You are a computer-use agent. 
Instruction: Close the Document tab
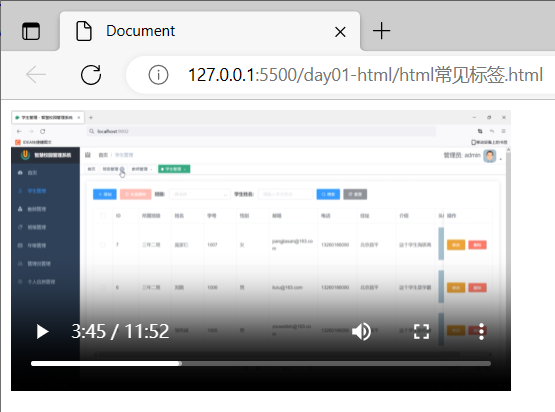click(340, 32)
